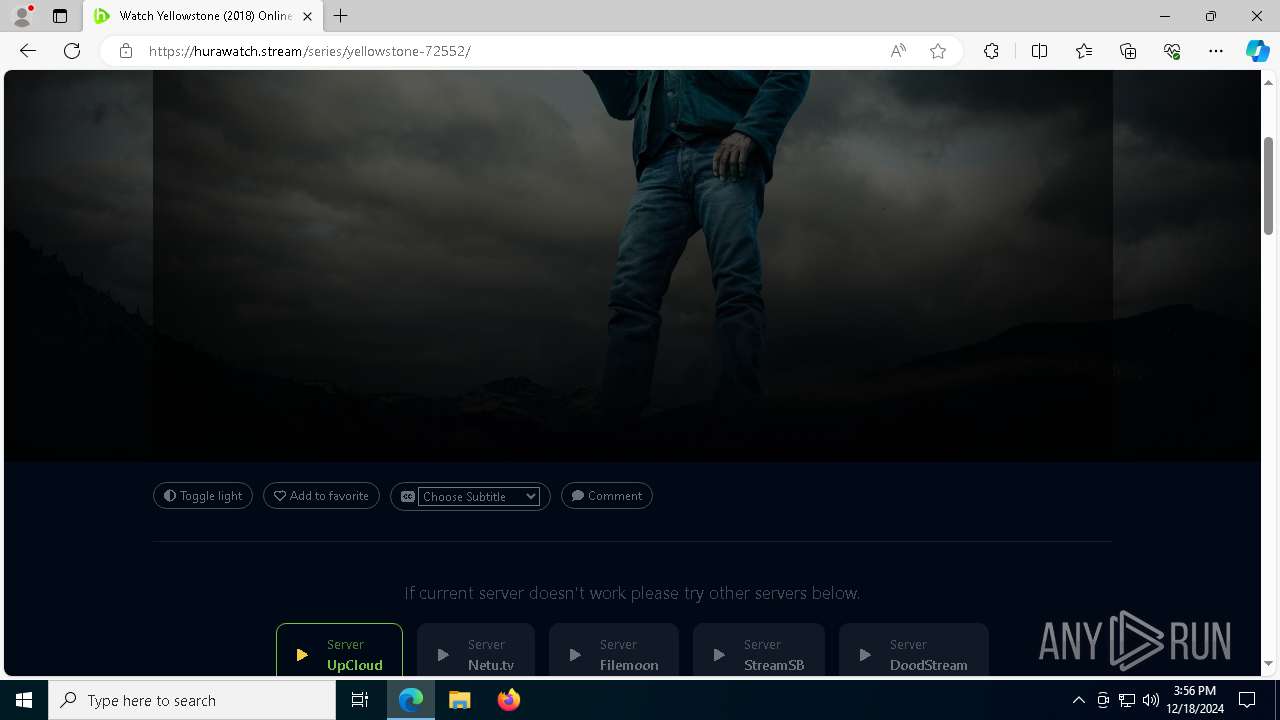This screenshot has height=720, width=1280.
Task: Open the Favorites list
Action: tap(1084, 51)
